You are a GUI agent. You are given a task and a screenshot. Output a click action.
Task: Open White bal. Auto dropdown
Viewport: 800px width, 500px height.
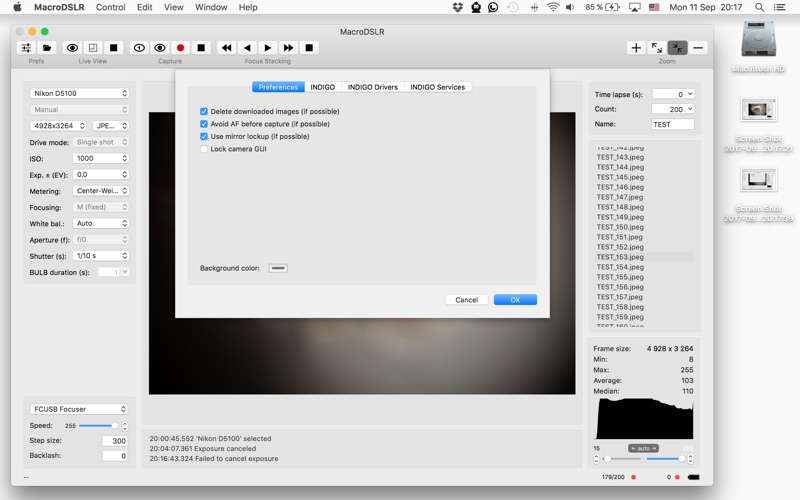[x=101, y=223]
